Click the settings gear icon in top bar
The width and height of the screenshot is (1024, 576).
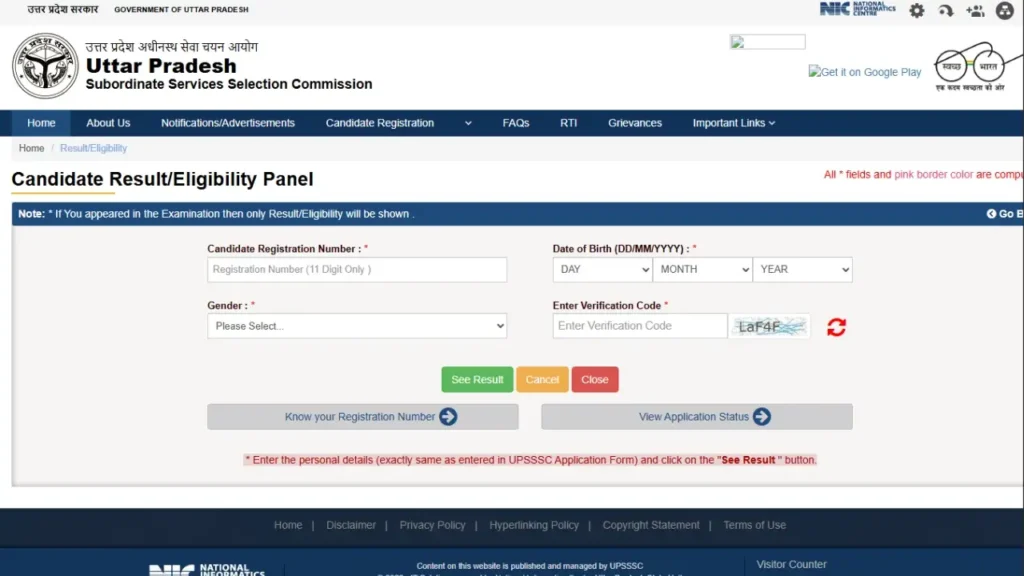[x=916, y=11]
